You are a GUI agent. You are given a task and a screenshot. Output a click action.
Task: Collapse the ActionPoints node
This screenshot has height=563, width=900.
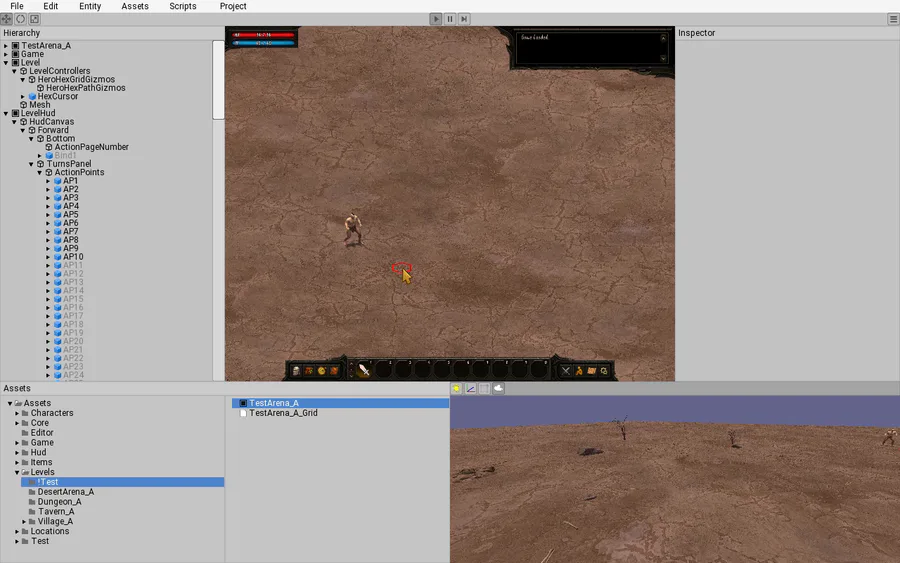(x=40, y=172)
